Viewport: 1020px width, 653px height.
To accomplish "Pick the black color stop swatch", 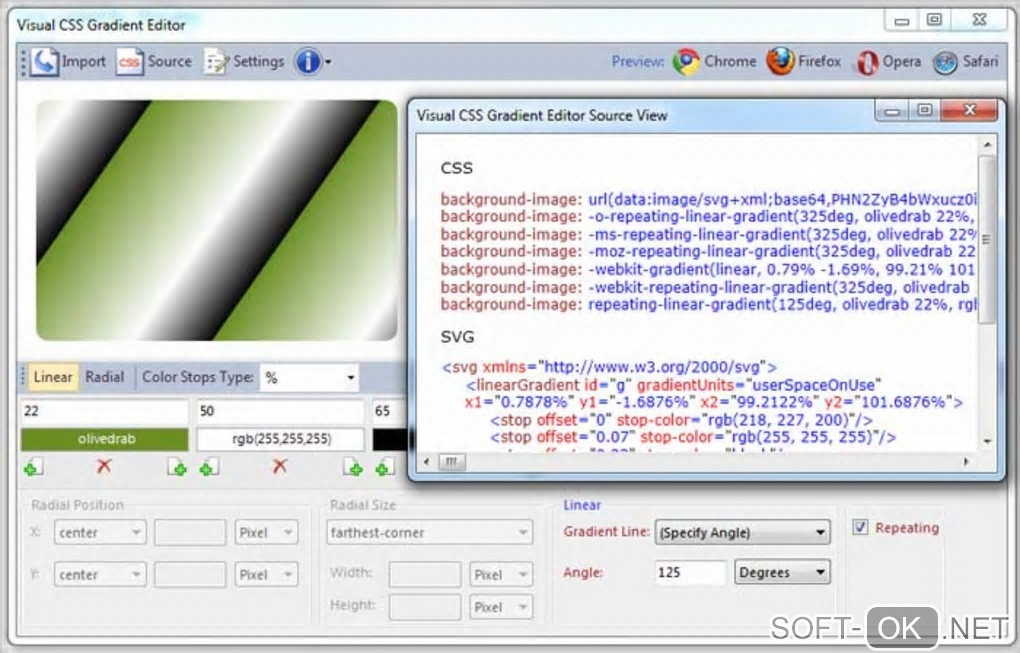I will point(389,439).
